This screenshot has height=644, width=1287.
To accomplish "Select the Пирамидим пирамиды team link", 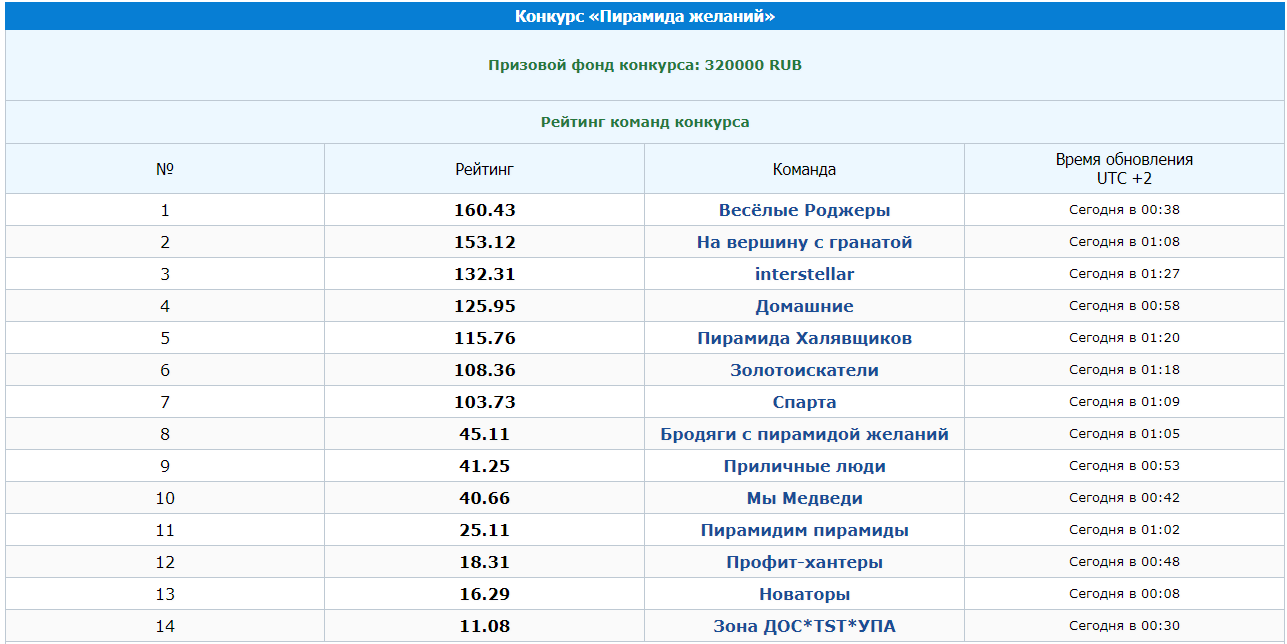I will click(804, 530).
